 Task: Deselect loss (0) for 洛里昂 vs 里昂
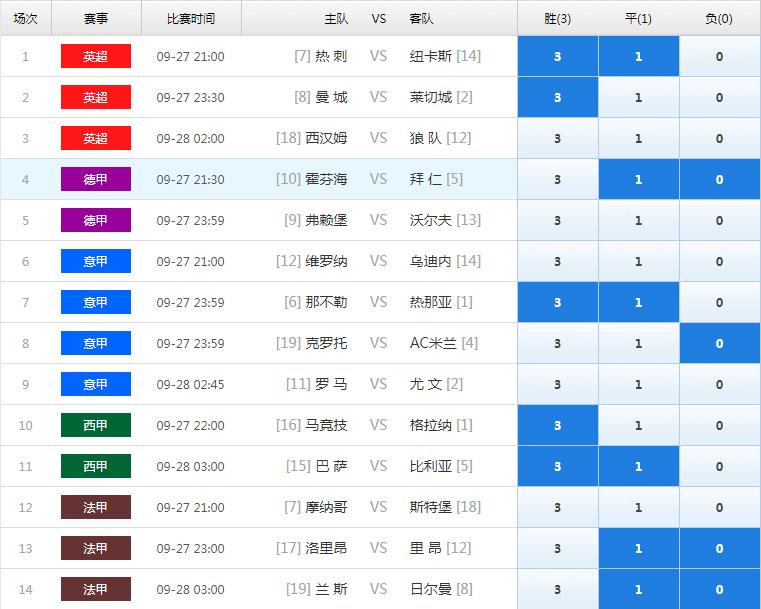click(x=720, y=548)
